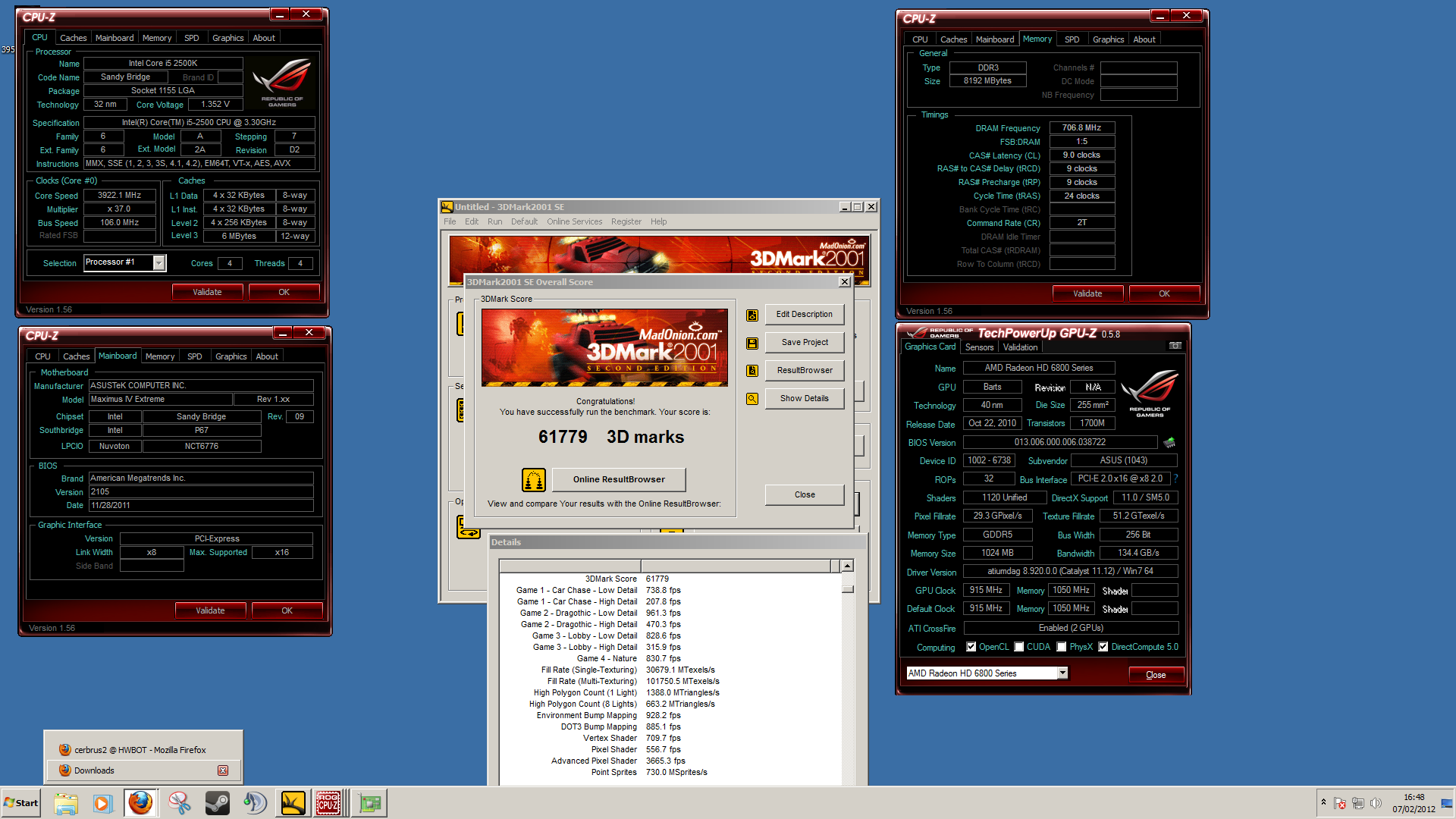Show hidden system tray icons
Image resolution: width=1456 pixels, height=819 pixels.
(1323, 802)
